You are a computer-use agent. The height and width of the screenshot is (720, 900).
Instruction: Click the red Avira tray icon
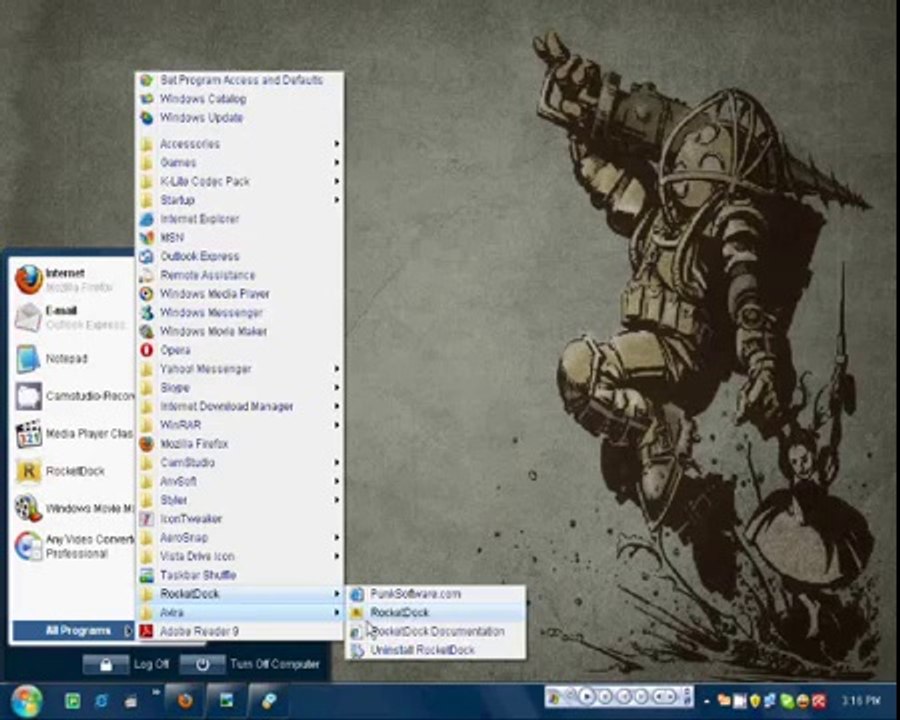click(818, 701)
